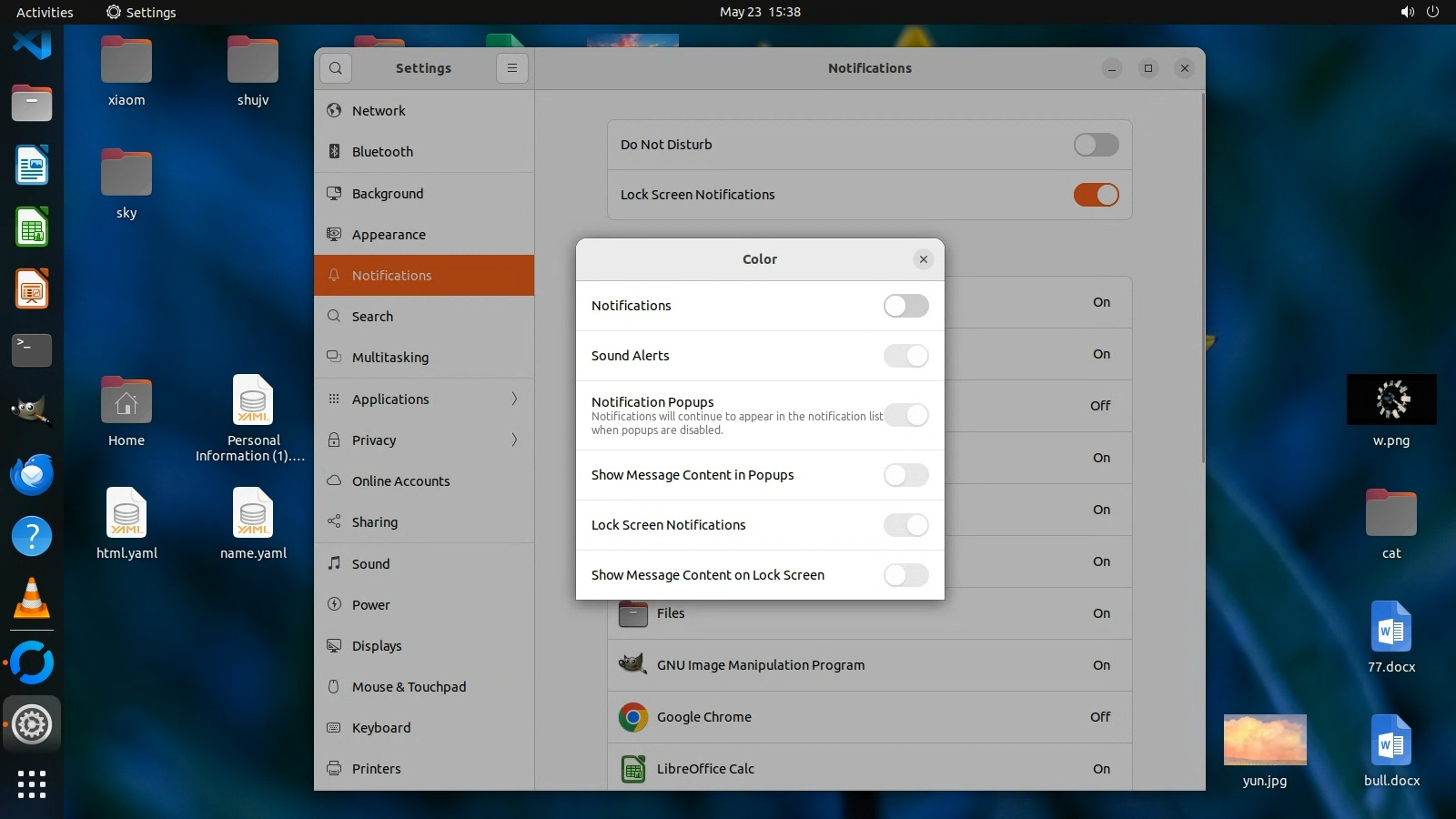
Task: Open the Activities overview
Action: click(45, 12)
